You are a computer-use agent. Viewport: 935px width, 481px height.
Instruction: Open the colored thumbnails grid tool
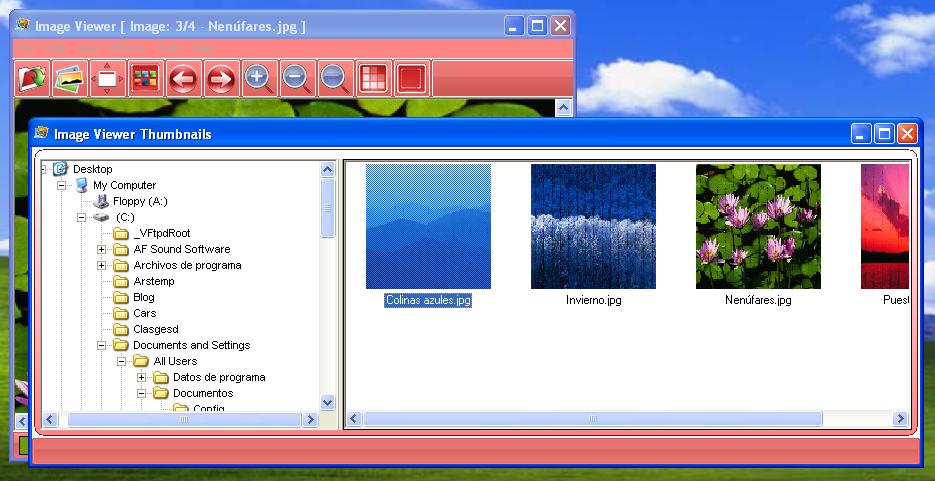click(145, 78)
